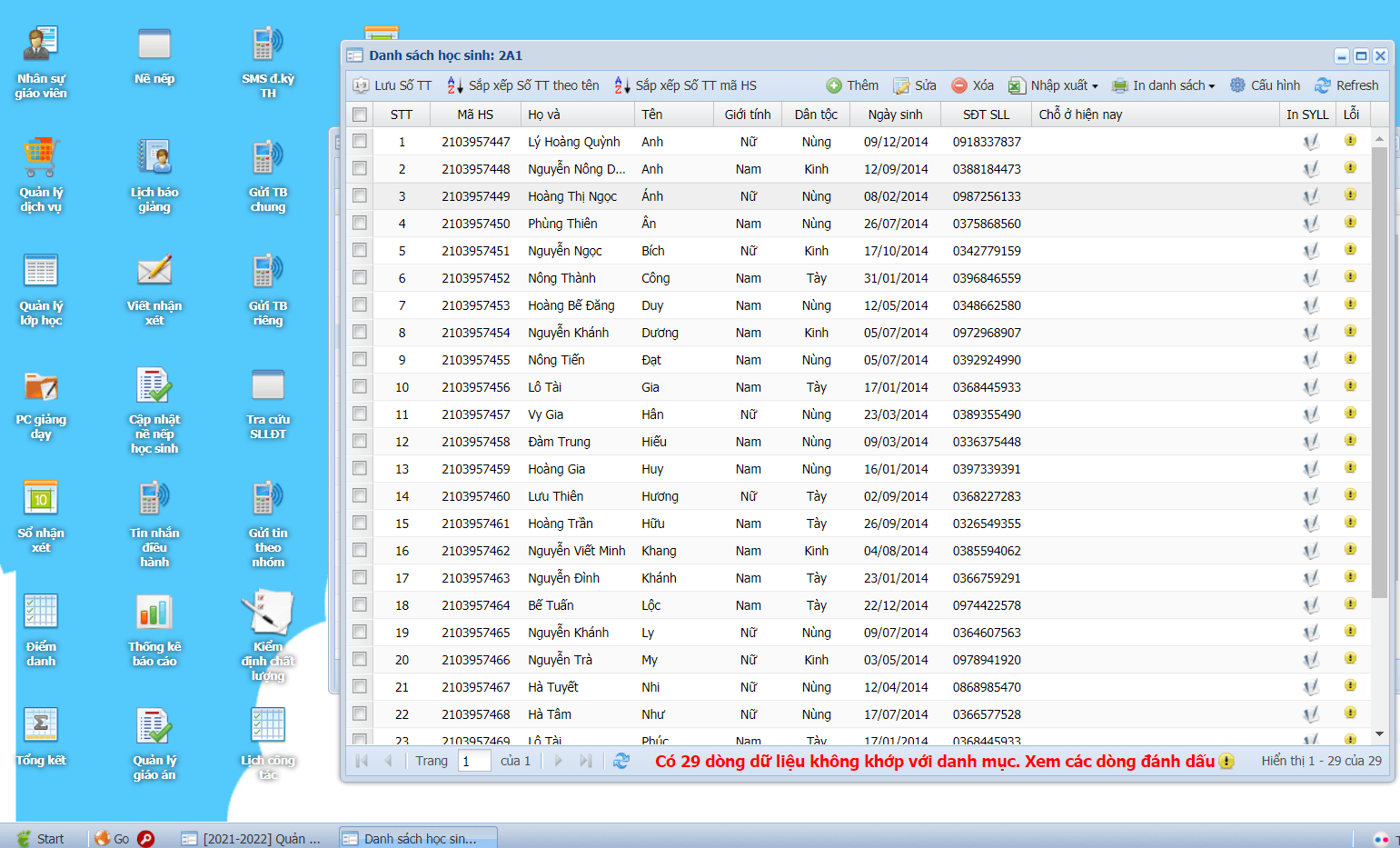Select the checkbox for Nông Tiến Đạt
Viewport: 1400px width, 848px height.
pos(360,360)
